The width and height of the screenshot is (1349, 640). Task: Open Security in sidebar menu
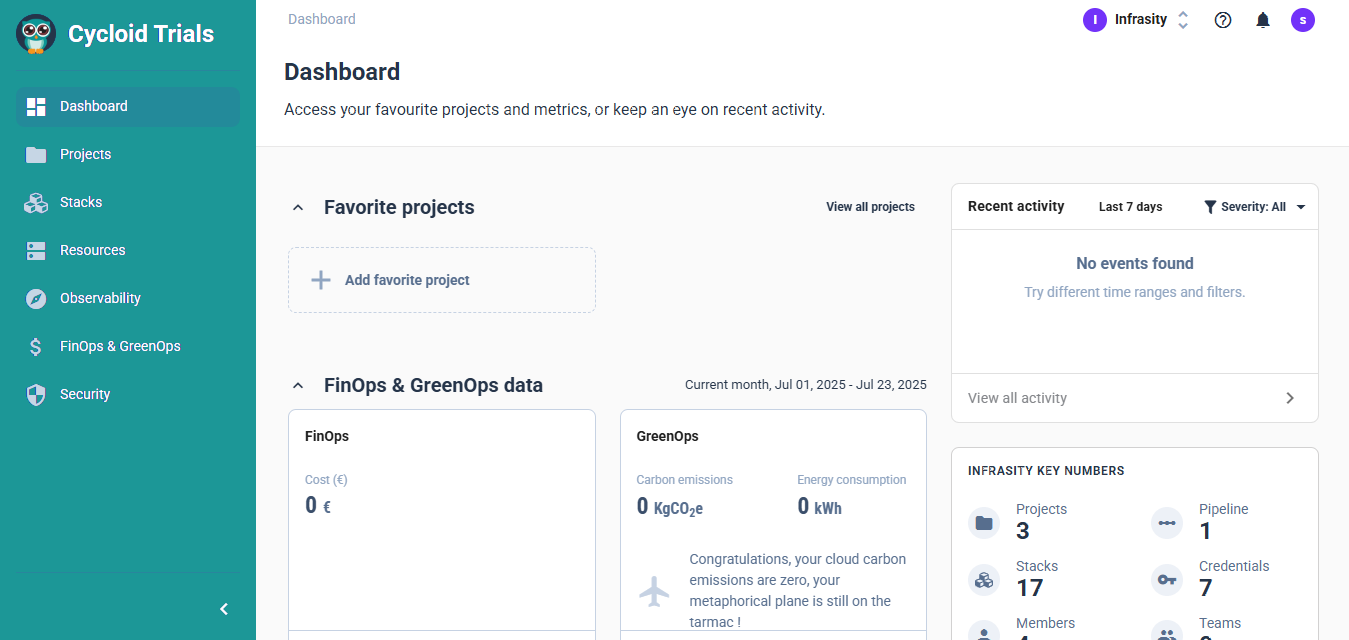pyautogui.click(x=128, y=394)
